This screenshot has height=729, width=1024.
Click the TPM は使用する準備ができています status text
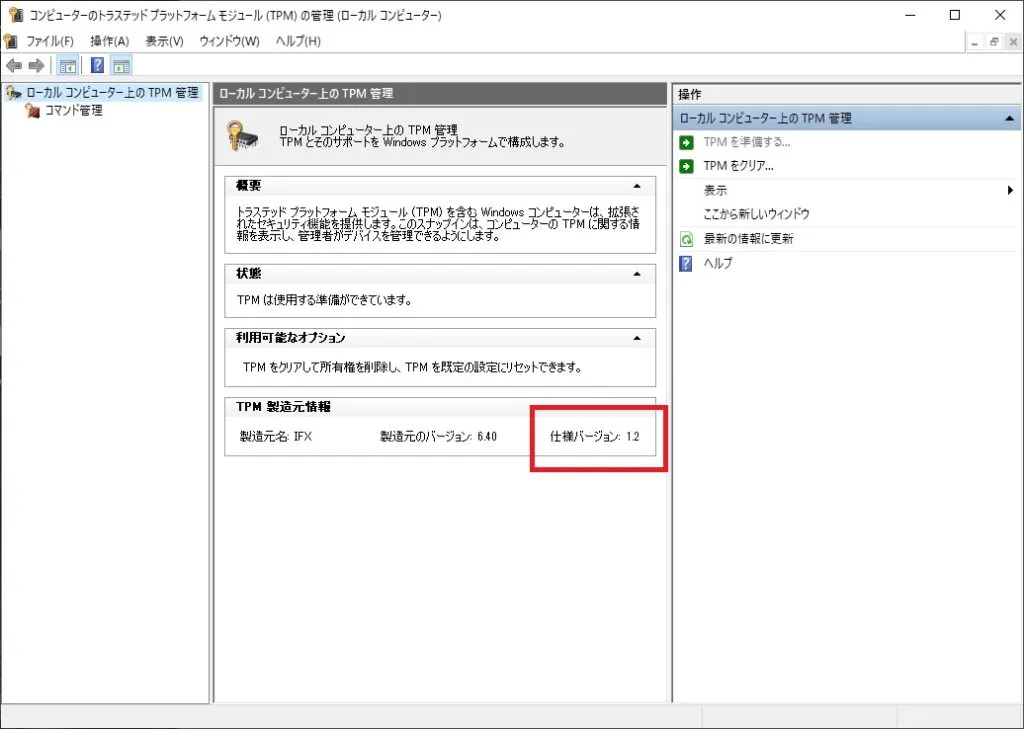[324, 300]
